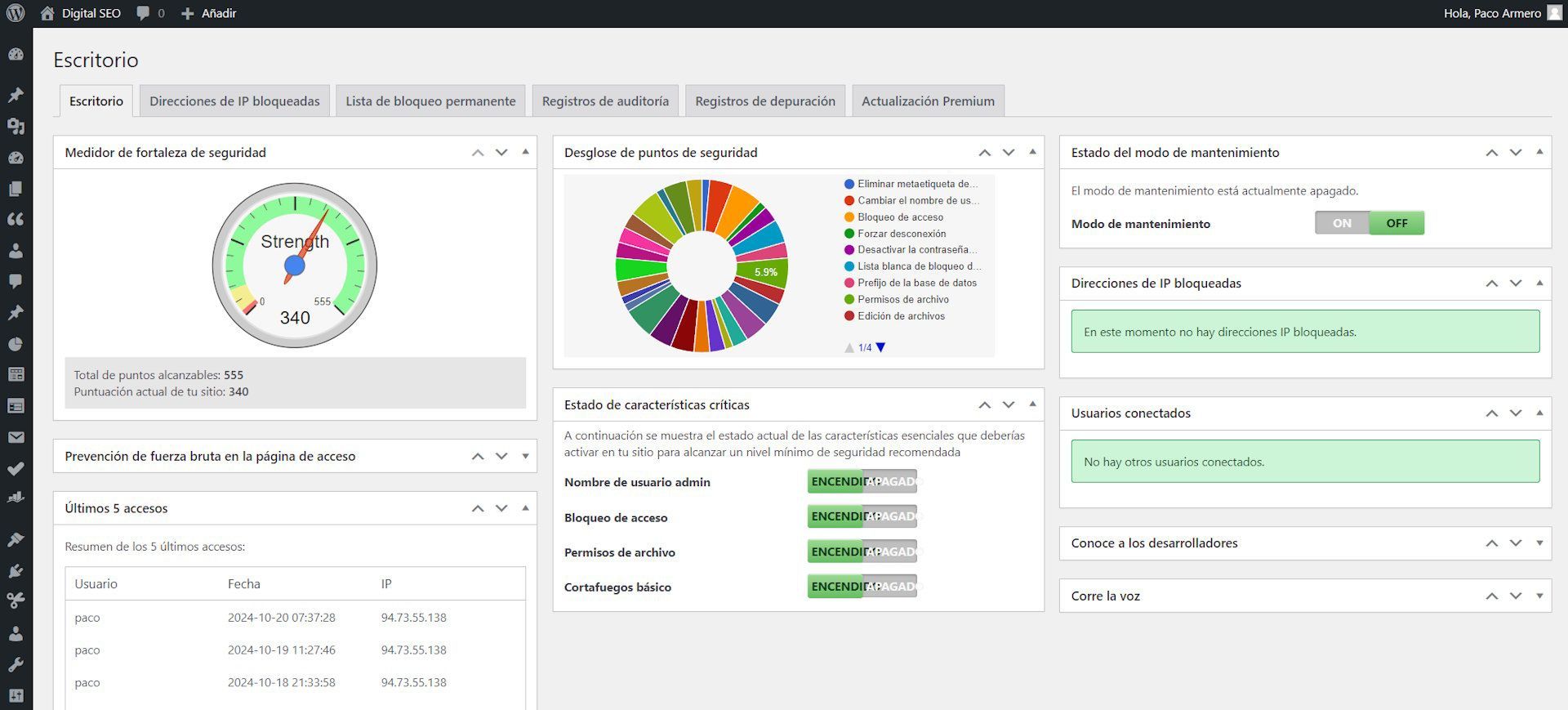Open the Tools wrench sidebar icon
1568x710 pixels.
16,664
